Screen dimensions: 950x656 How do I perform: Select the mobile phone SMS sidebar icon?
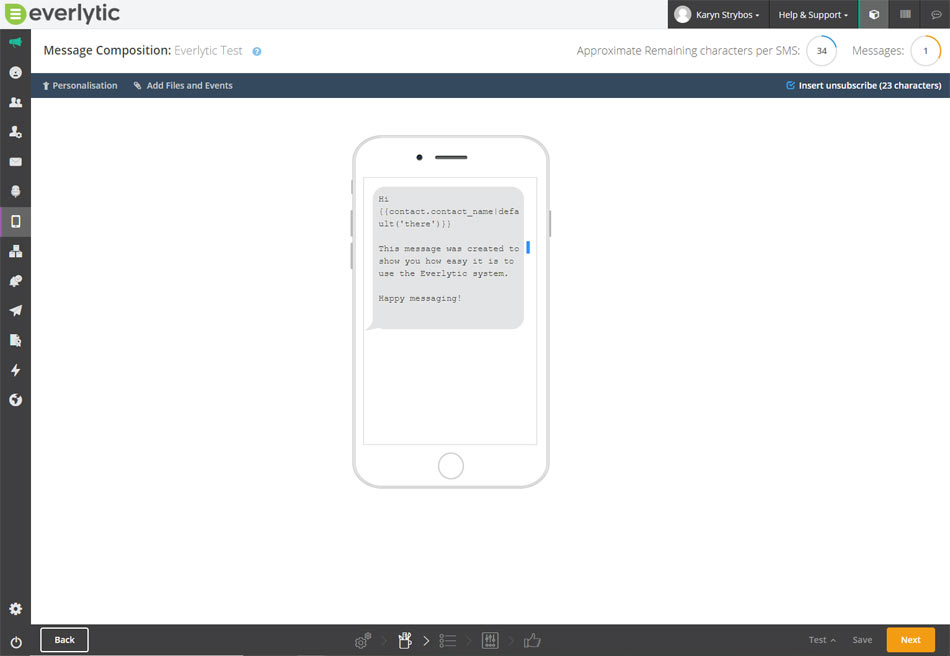click(15, 221)
